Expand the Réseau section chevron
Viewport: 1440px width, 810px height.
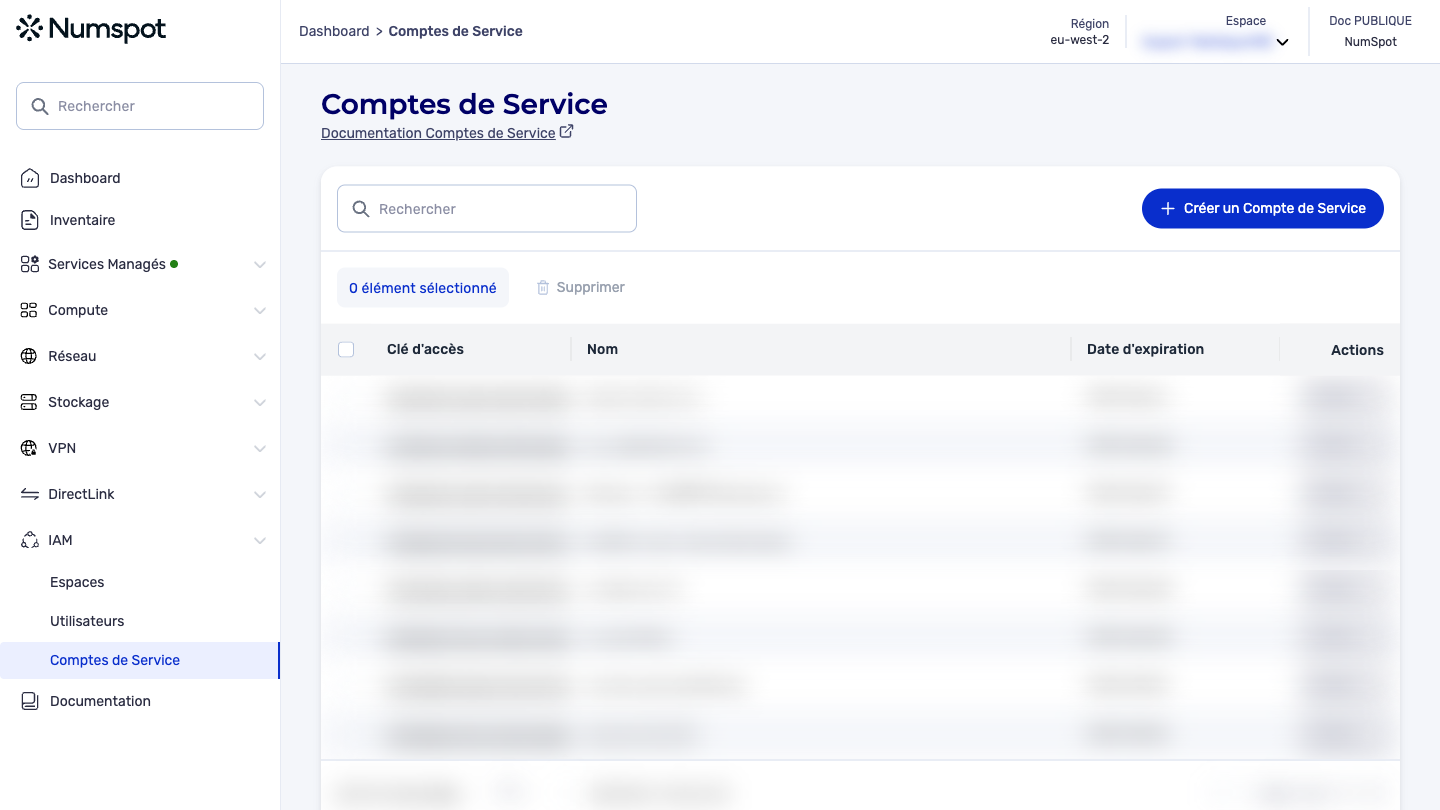click(x=260, y=357)
